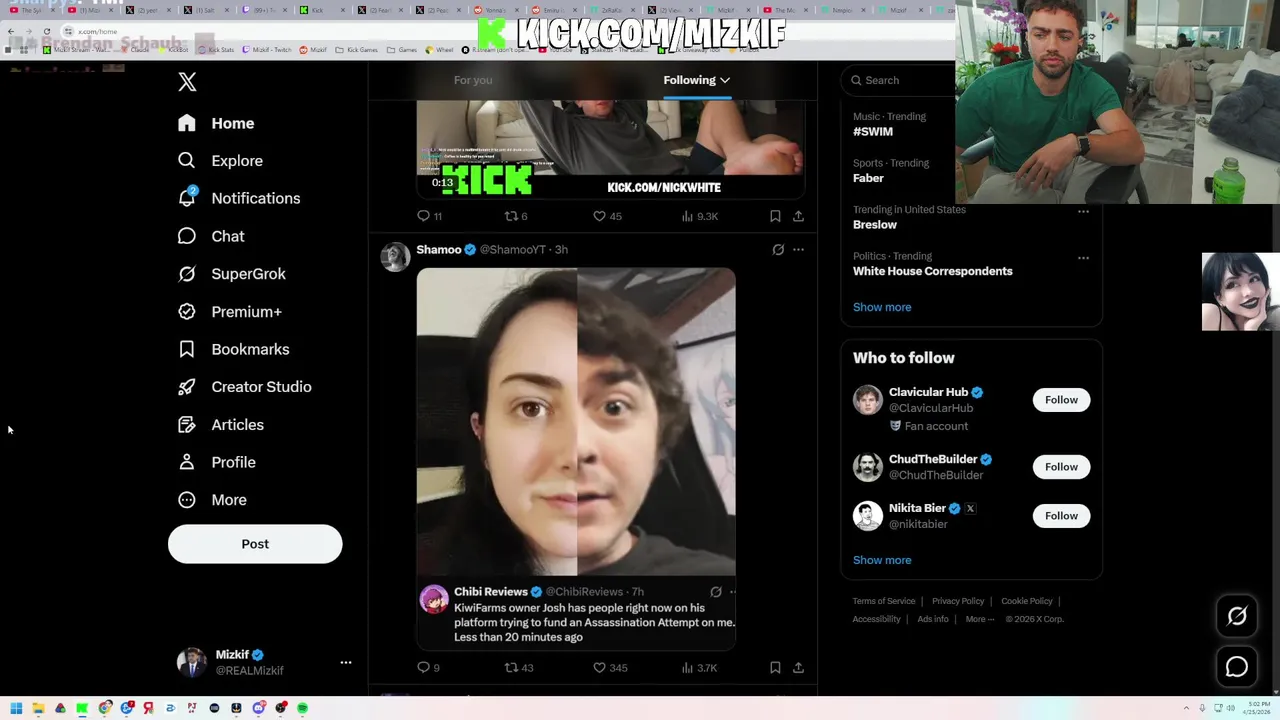
Task: Open Spotify from the taskbar
Action: tap(302, 708)
